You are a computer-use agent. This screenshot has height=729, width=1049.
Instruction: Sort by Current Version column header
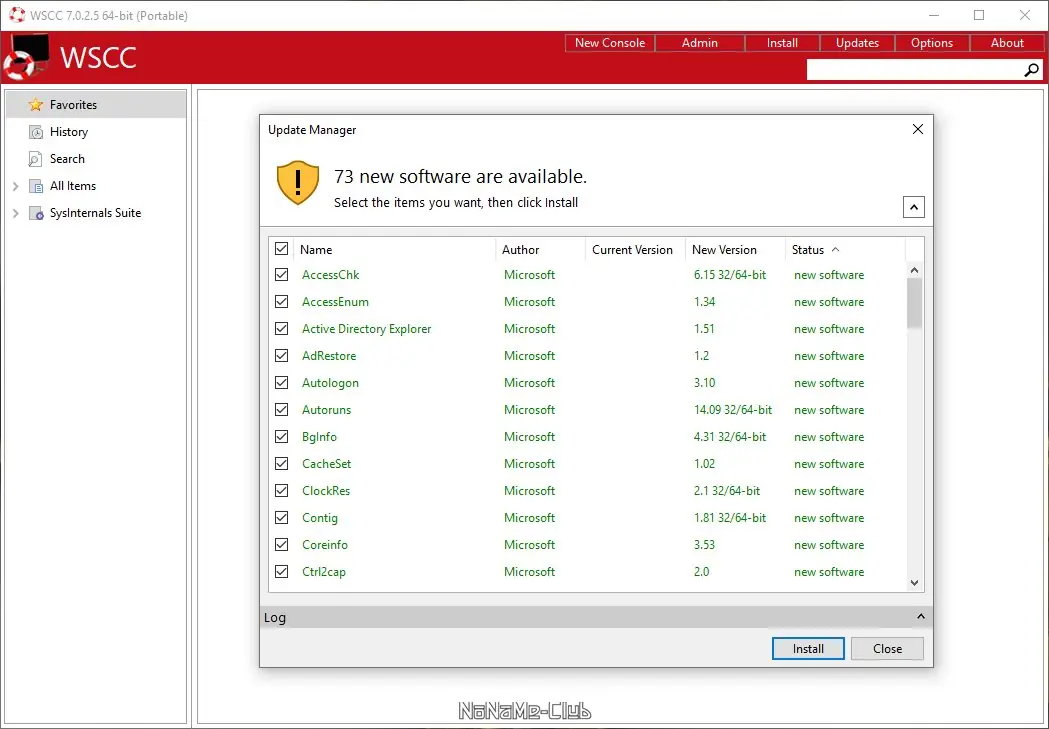click(x=636, y=249)
